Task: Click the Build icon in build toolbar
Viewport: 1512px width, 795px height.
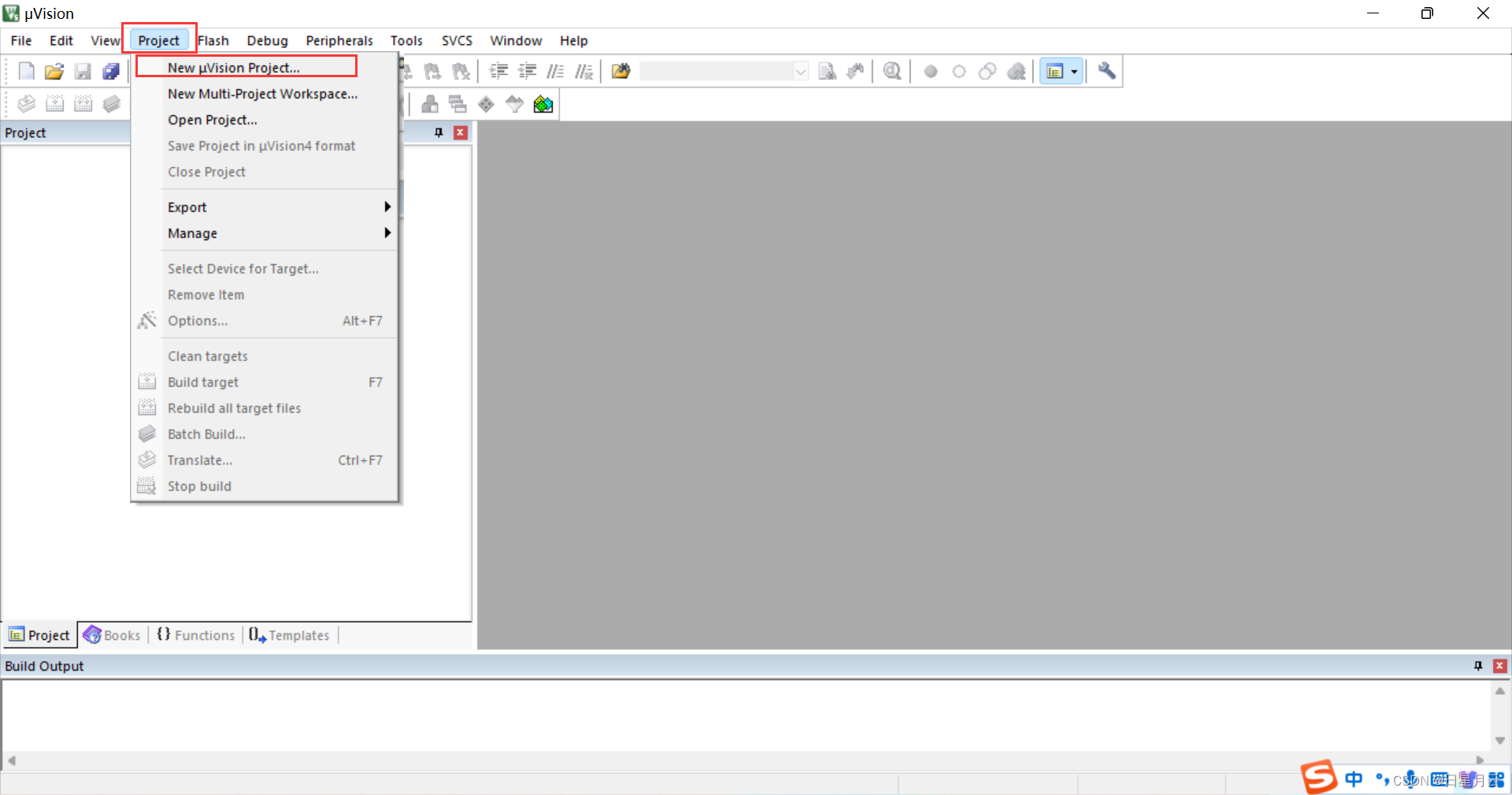Action: click(54, 104)
